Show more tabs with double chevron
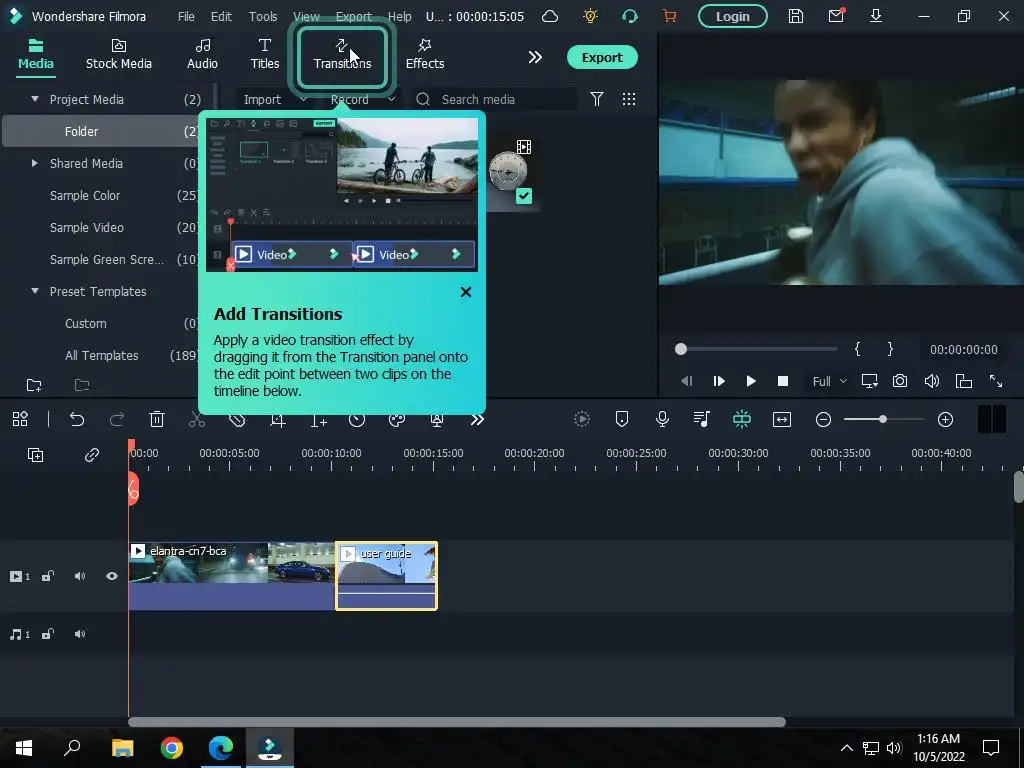This screenshot has height=768, width=1024. (x=535, y=57)
